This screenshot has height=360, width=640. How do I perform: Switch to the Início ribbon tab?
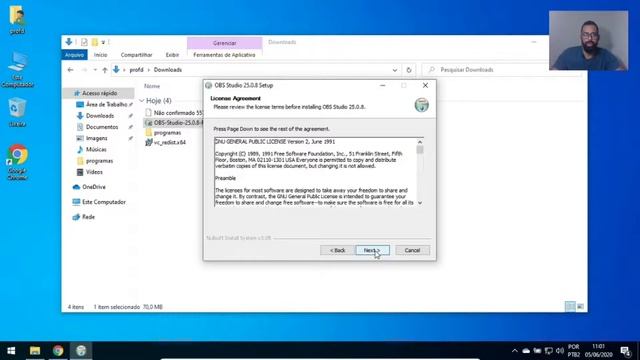[x=100, y=55]
